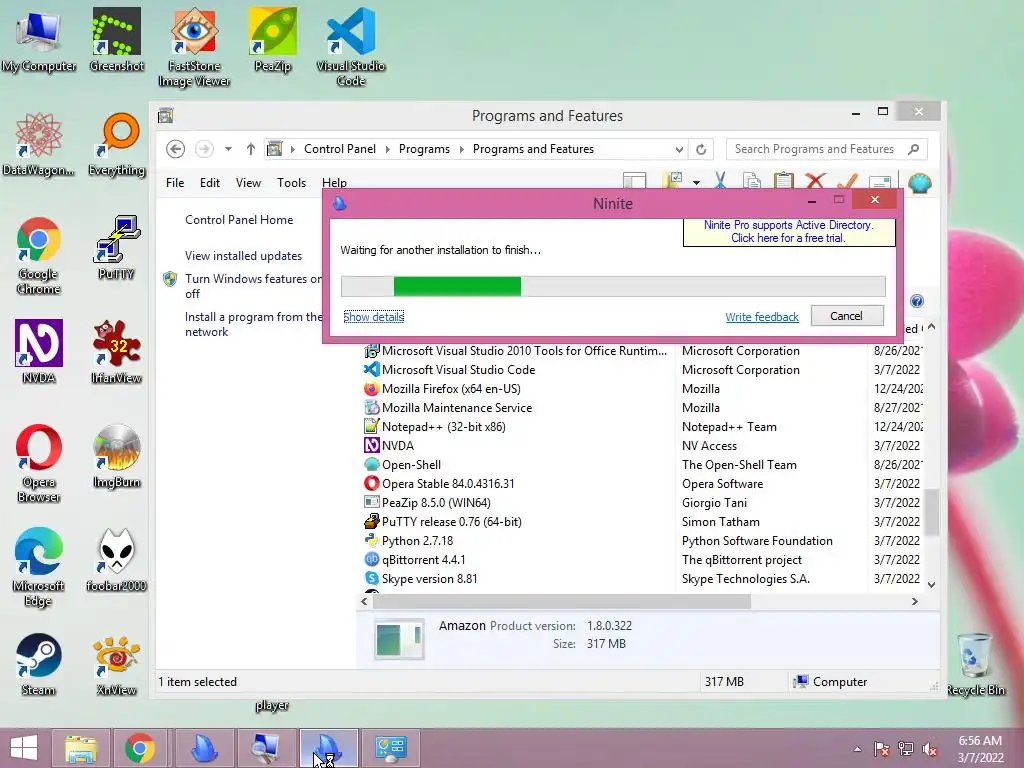
Task: Click the horizontal scrollbar thumb in program list
Action: coord(561,601)
